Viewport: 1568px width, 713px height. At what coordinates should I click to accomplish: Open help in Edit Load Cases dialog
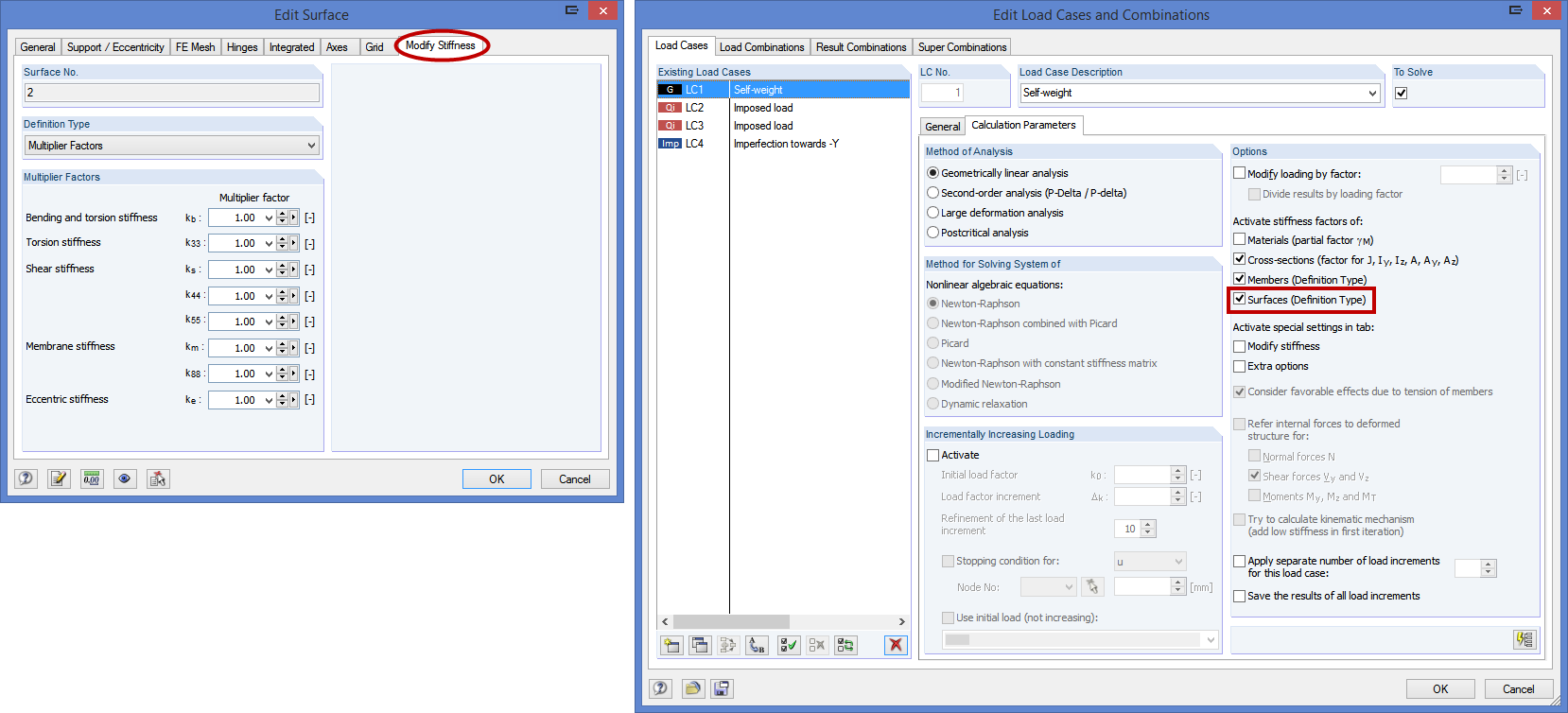tap(660, 688)
